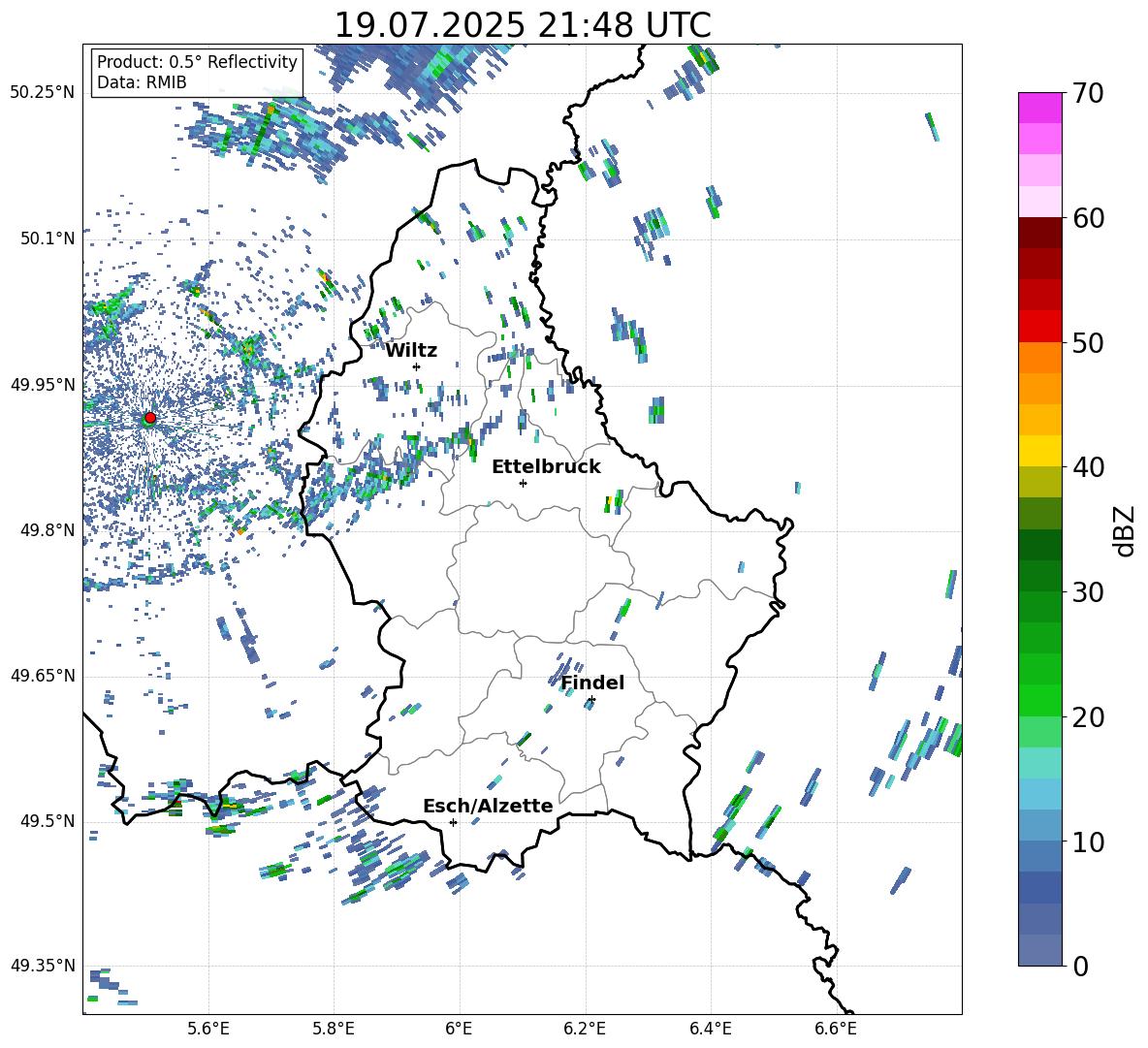This screenshot has height=1048, width=1148.
Task: Click the 49.8°N latitude label
Action: pyautogui.click(x=48, y=530)
